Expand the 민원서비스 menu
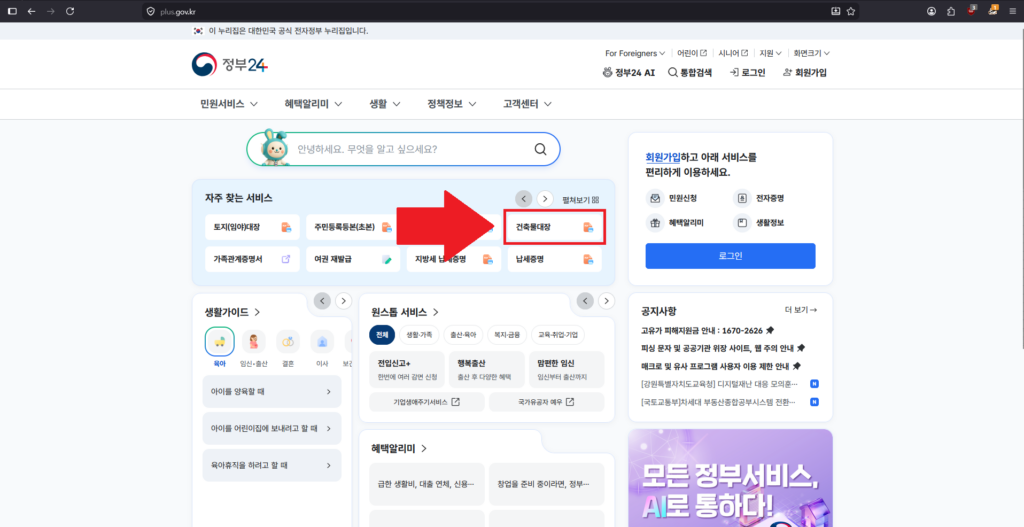 coord(229,104)
